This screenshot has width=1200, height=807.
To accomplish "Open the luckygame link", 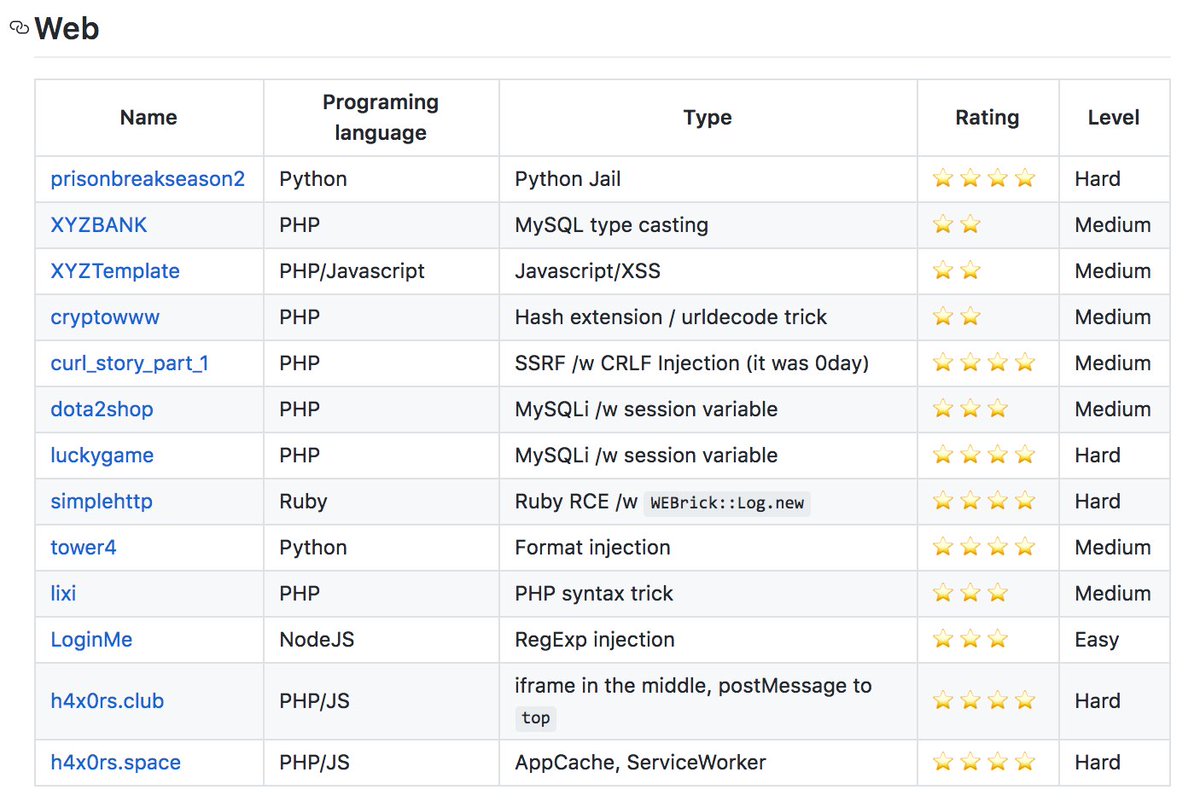I will (102, 455).
